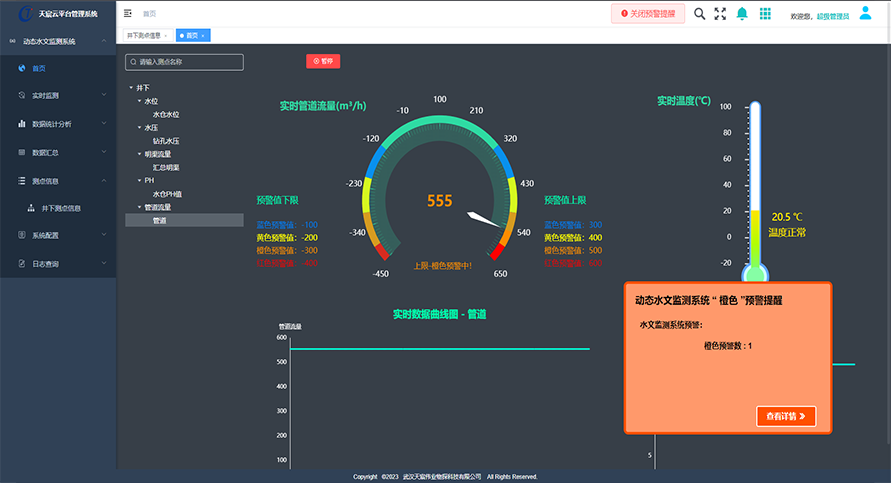Click the user avatar icon
The height and width of the screenshot is (483, 891).
(x=866, y=14)
